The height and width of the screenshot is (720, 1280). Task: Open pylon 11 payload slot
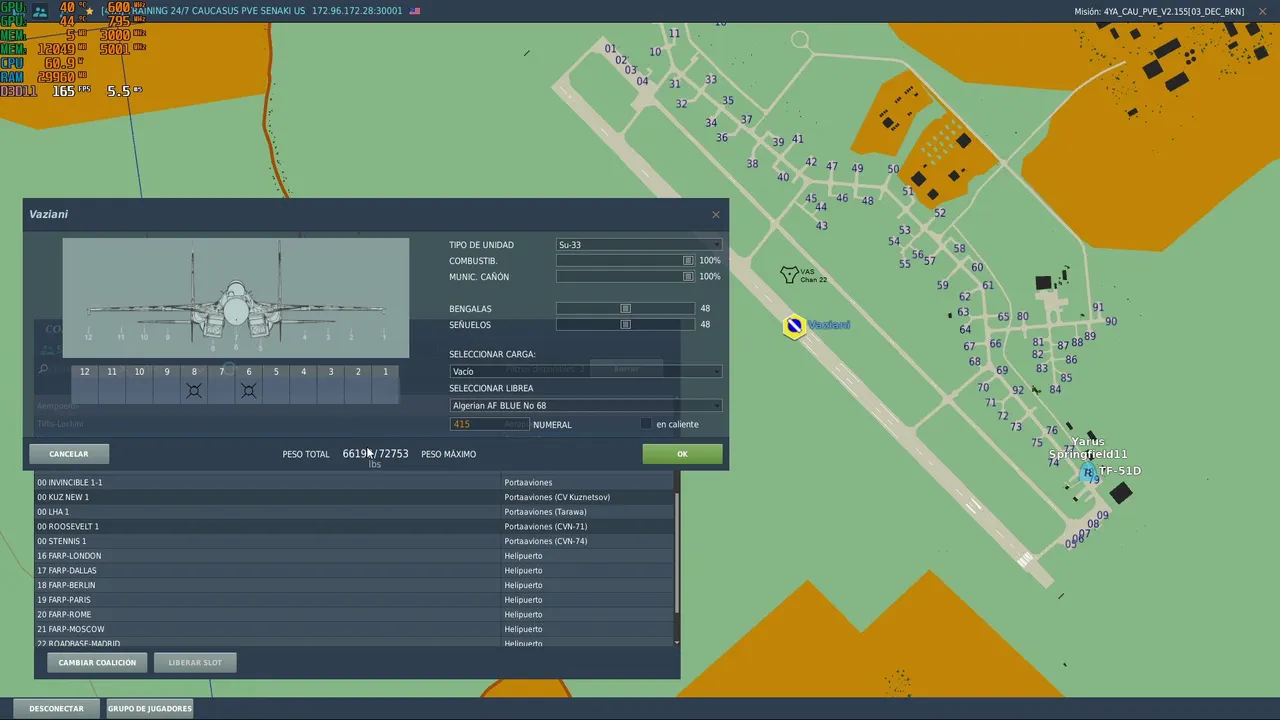pyautogui.click(x=112, y=384)
